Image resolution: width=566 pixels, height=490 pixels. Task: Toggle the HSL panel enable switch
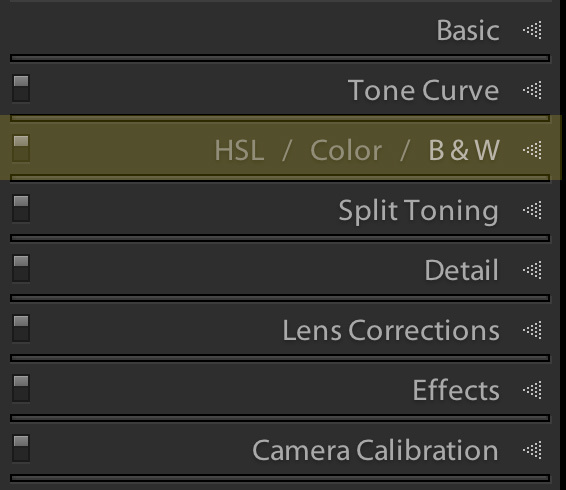tap(21, 148)
